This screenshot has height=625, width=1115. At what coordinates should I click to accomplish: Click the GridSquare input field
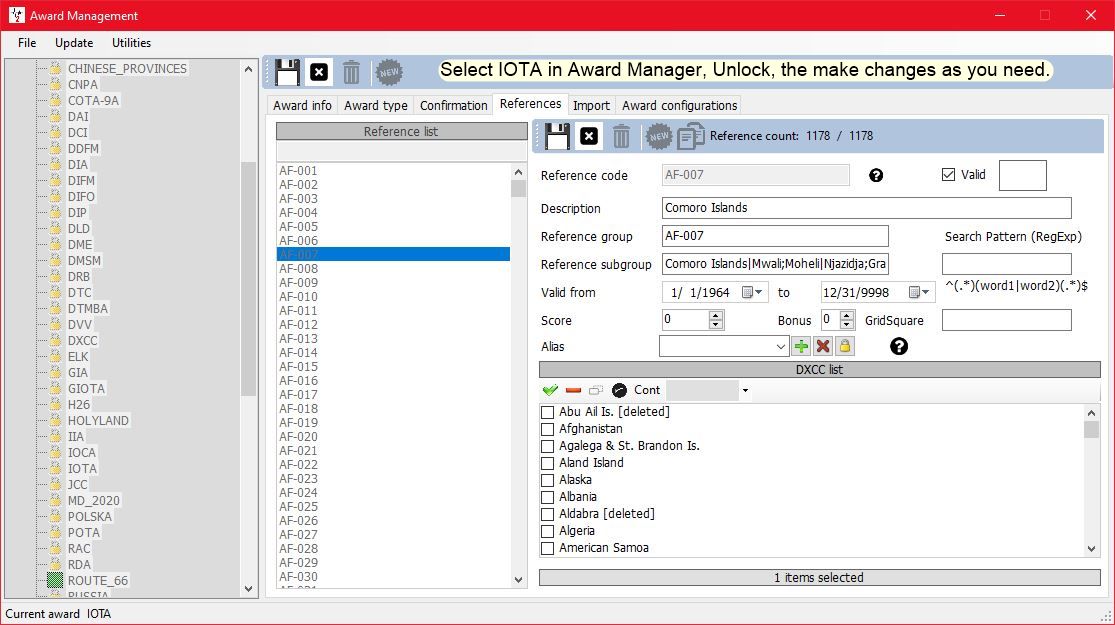click(1006, 320)
